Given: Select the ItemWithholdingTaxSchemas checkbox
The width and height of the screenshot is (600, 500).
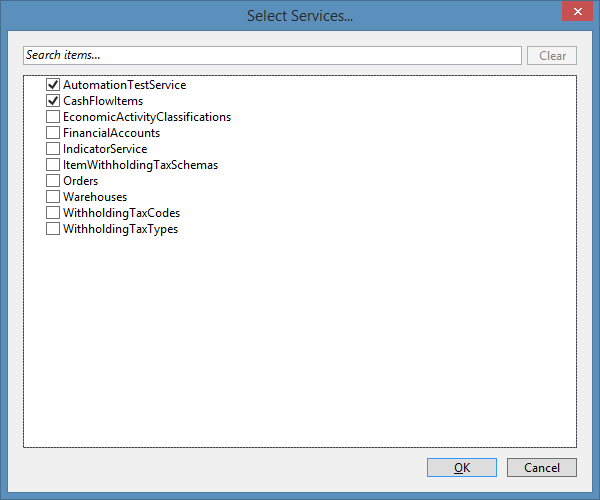Looking at the screenshot, I should pyautogui.click(x=53, y=164).
